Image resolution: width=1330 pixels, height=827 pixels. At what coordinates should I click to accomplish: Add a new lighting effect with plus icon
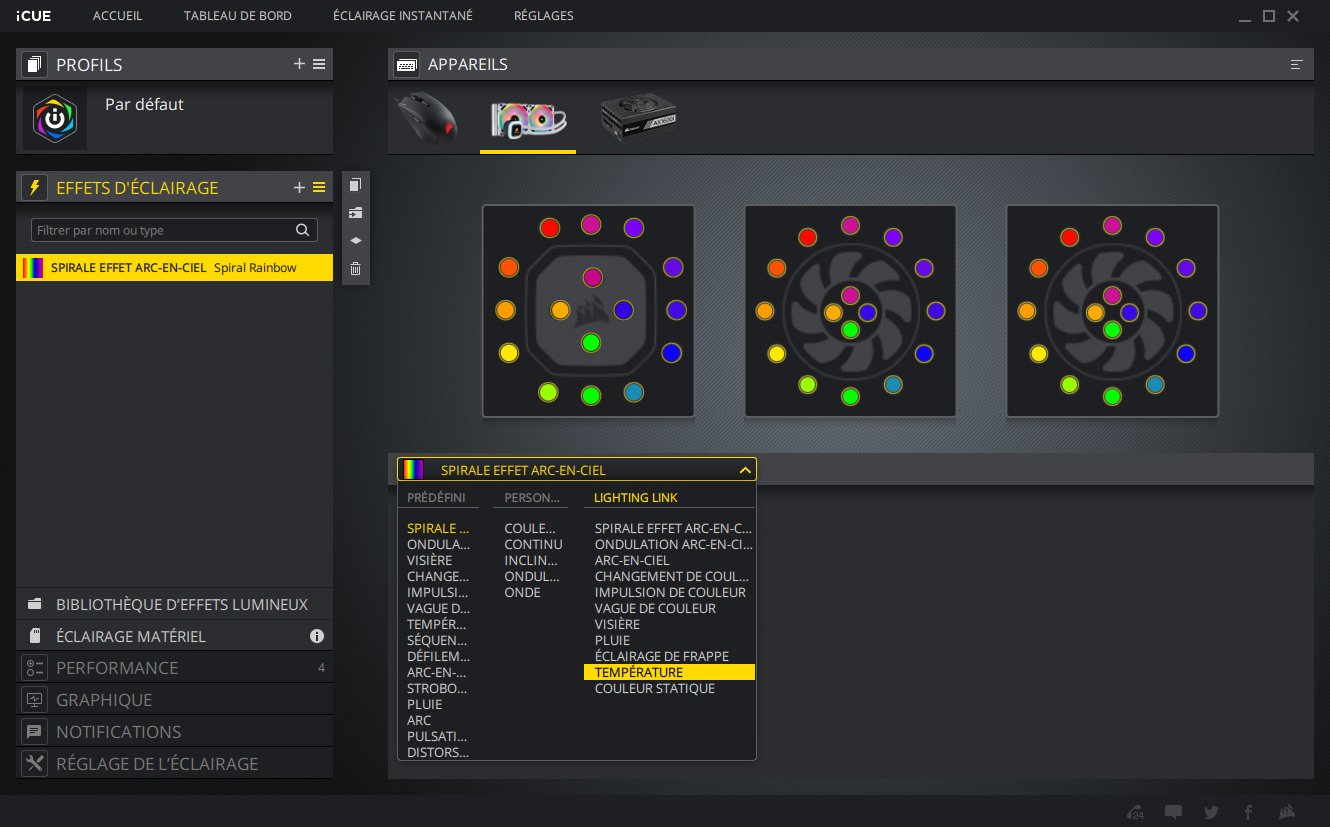(x=299, y=187)
